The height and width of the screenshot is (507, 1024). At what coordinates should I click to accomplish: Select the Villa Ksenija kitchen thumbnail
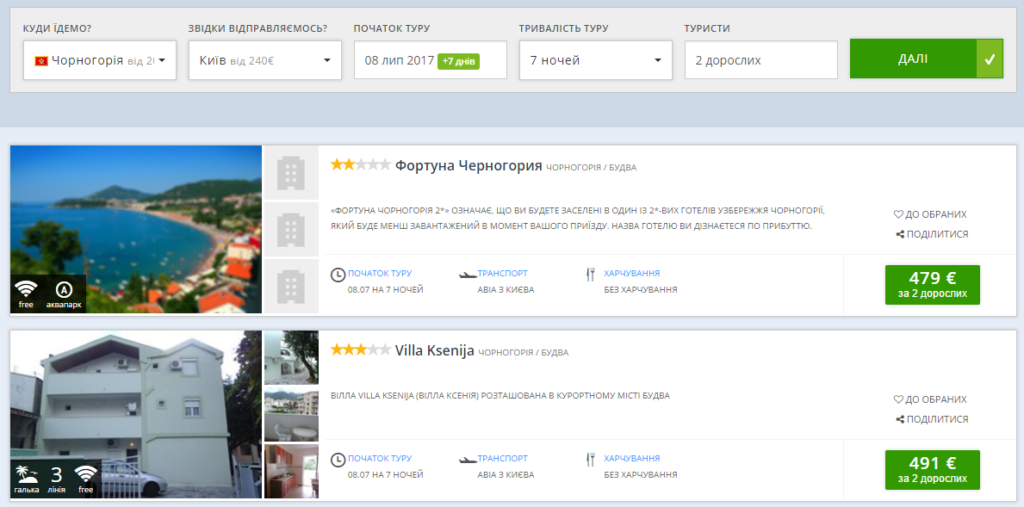(291, 471)
